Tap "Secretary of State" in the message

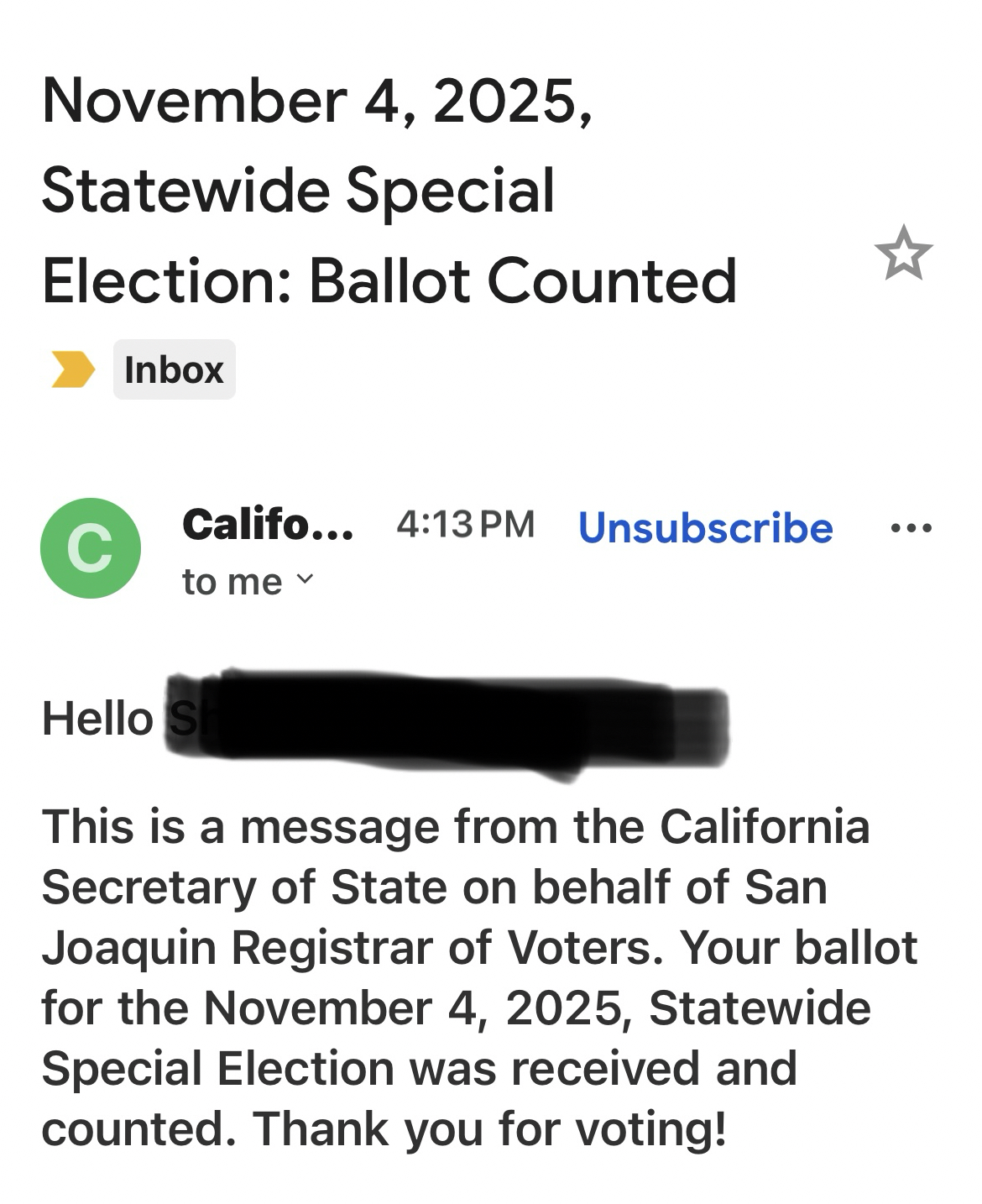point(243,887)
